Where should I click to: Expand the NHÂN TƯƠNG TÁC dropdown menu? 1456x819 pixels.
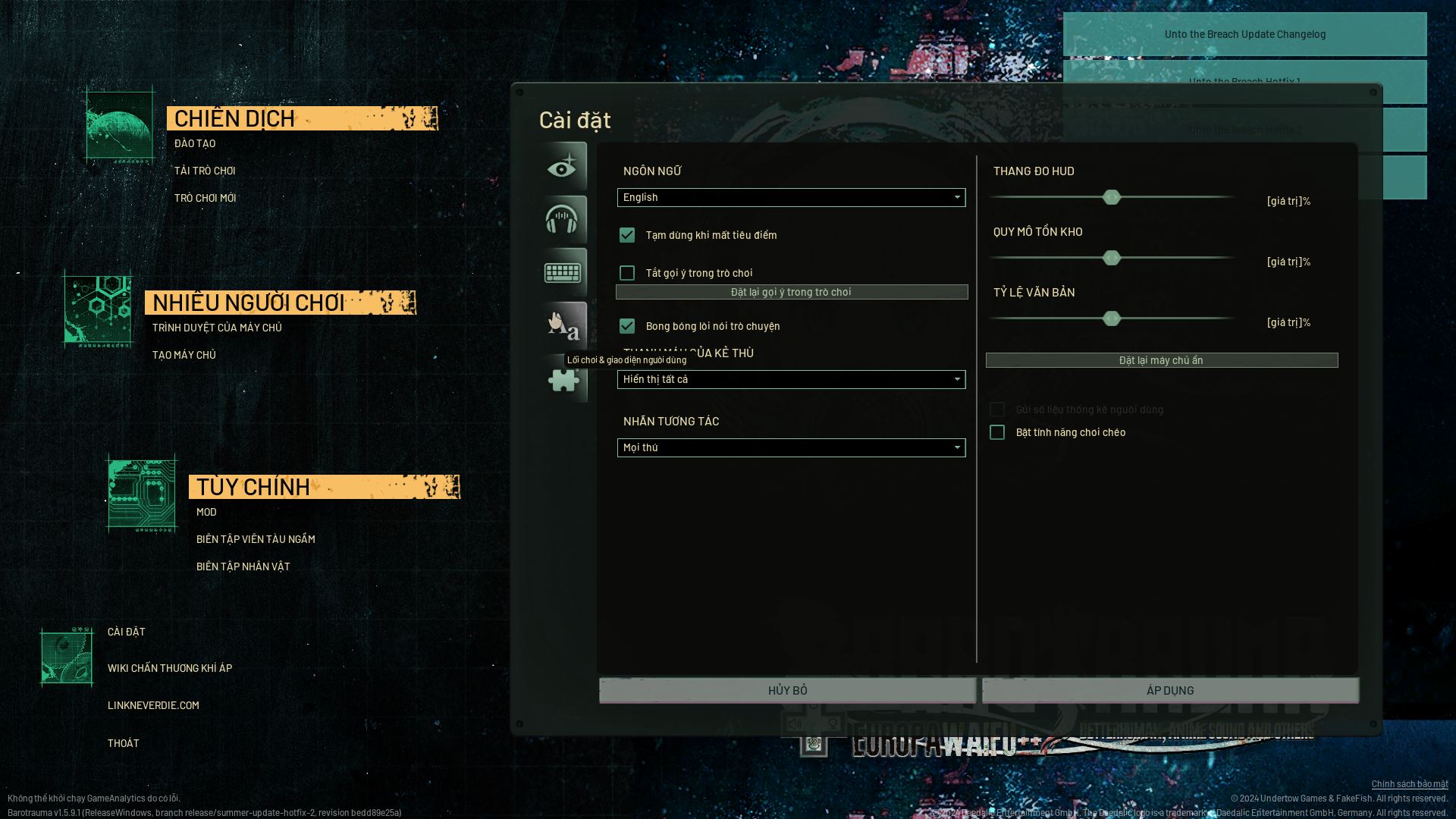[790, 446]
